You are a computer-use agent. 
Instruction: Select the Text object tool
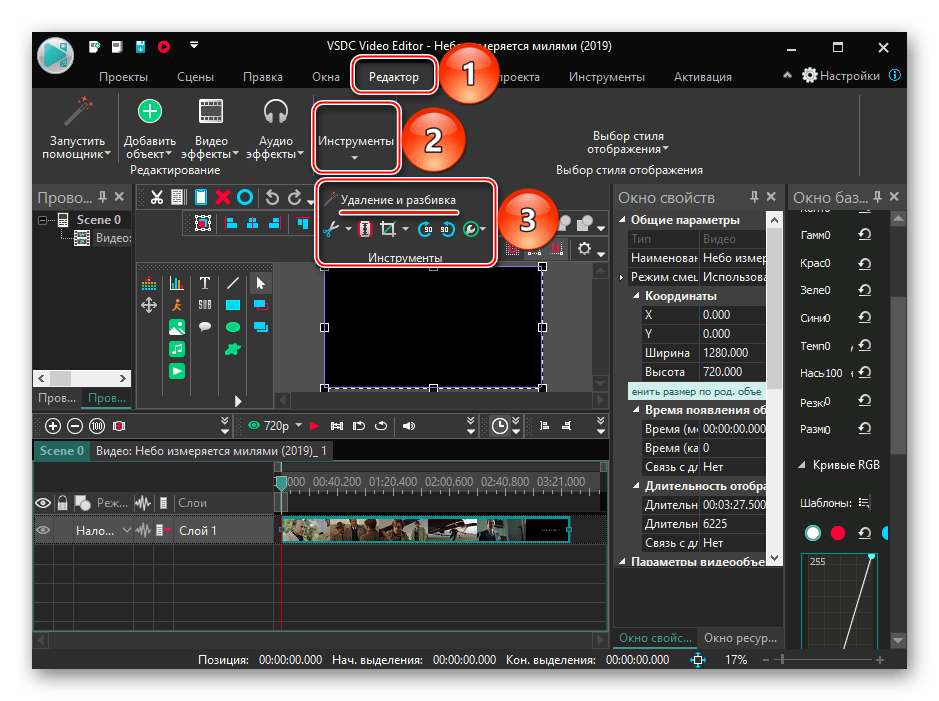click(204, 283)
